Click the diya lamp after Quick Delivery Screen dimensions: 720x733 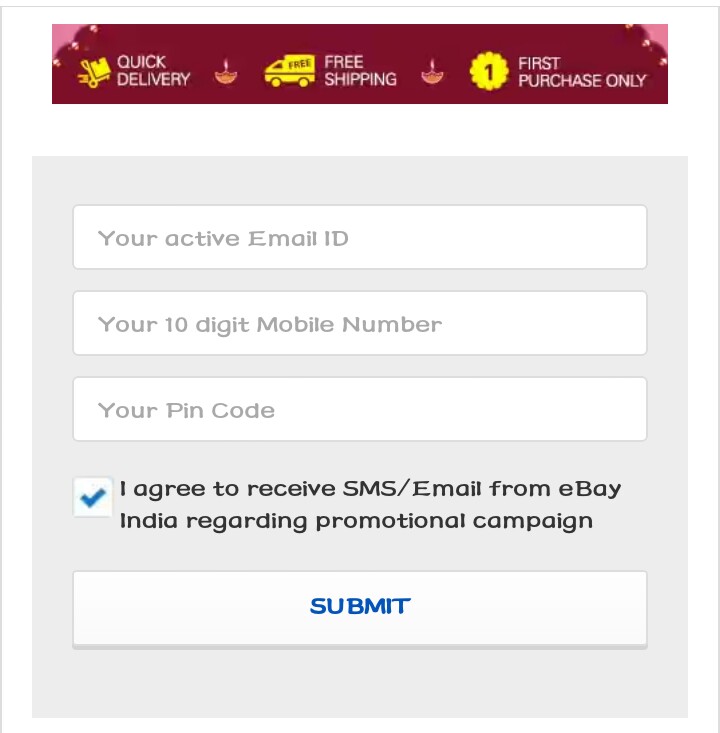tap(227, 72)
